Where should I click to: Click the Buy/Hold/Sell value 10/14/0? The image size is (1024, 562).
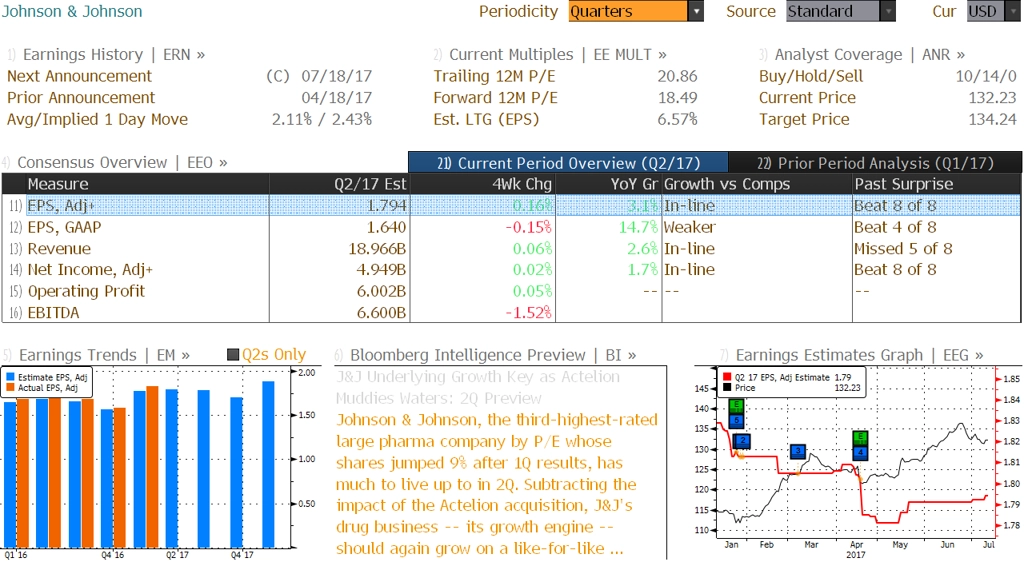(x=986, y=76)
